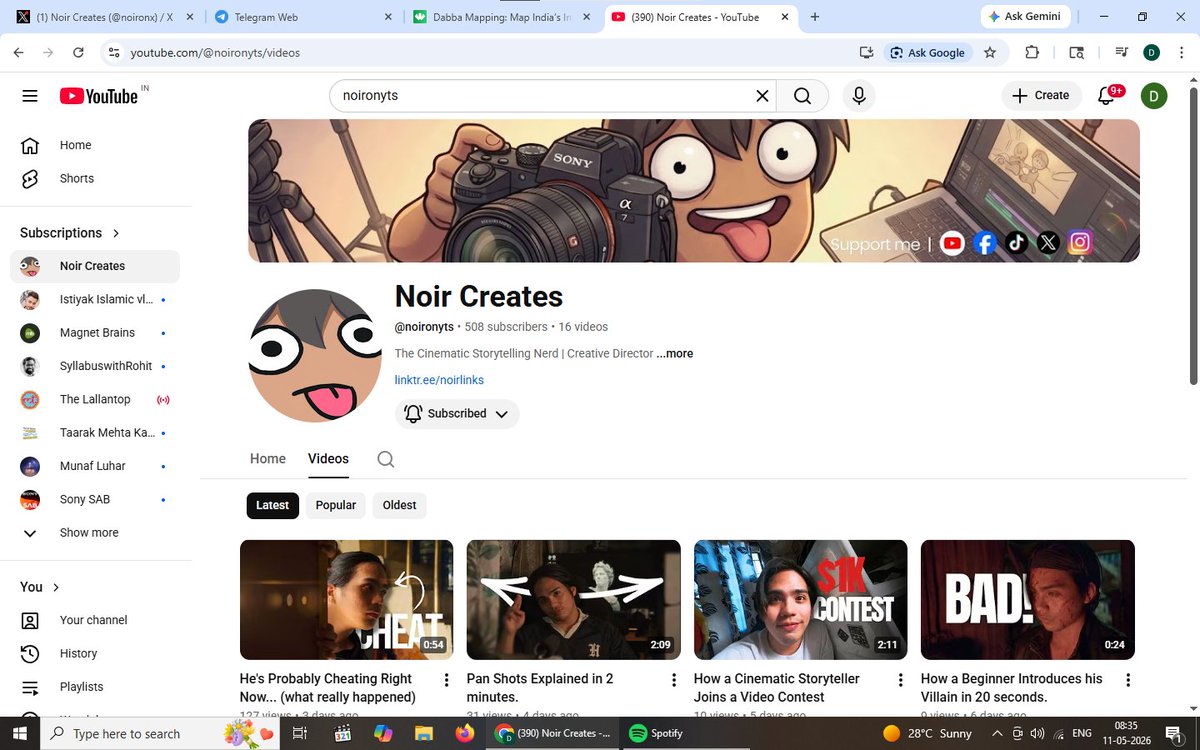Open the YouTube hamburger guide menu
The image size is (1200, 750).
click(30, 96)
